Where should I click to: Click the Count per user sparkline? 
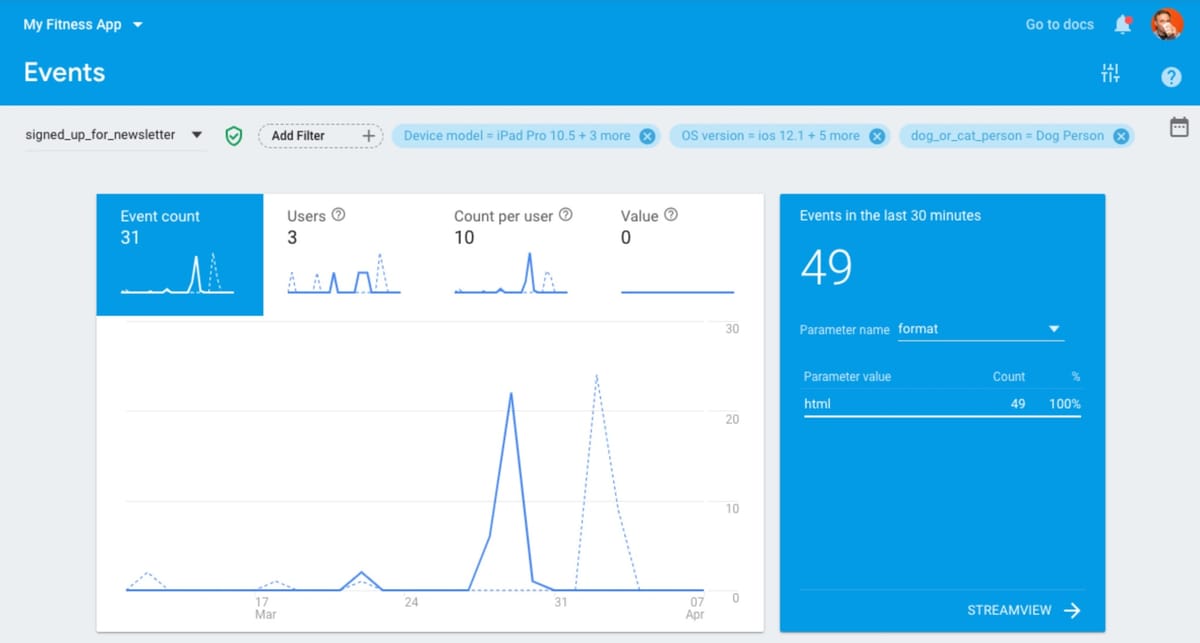511,273
